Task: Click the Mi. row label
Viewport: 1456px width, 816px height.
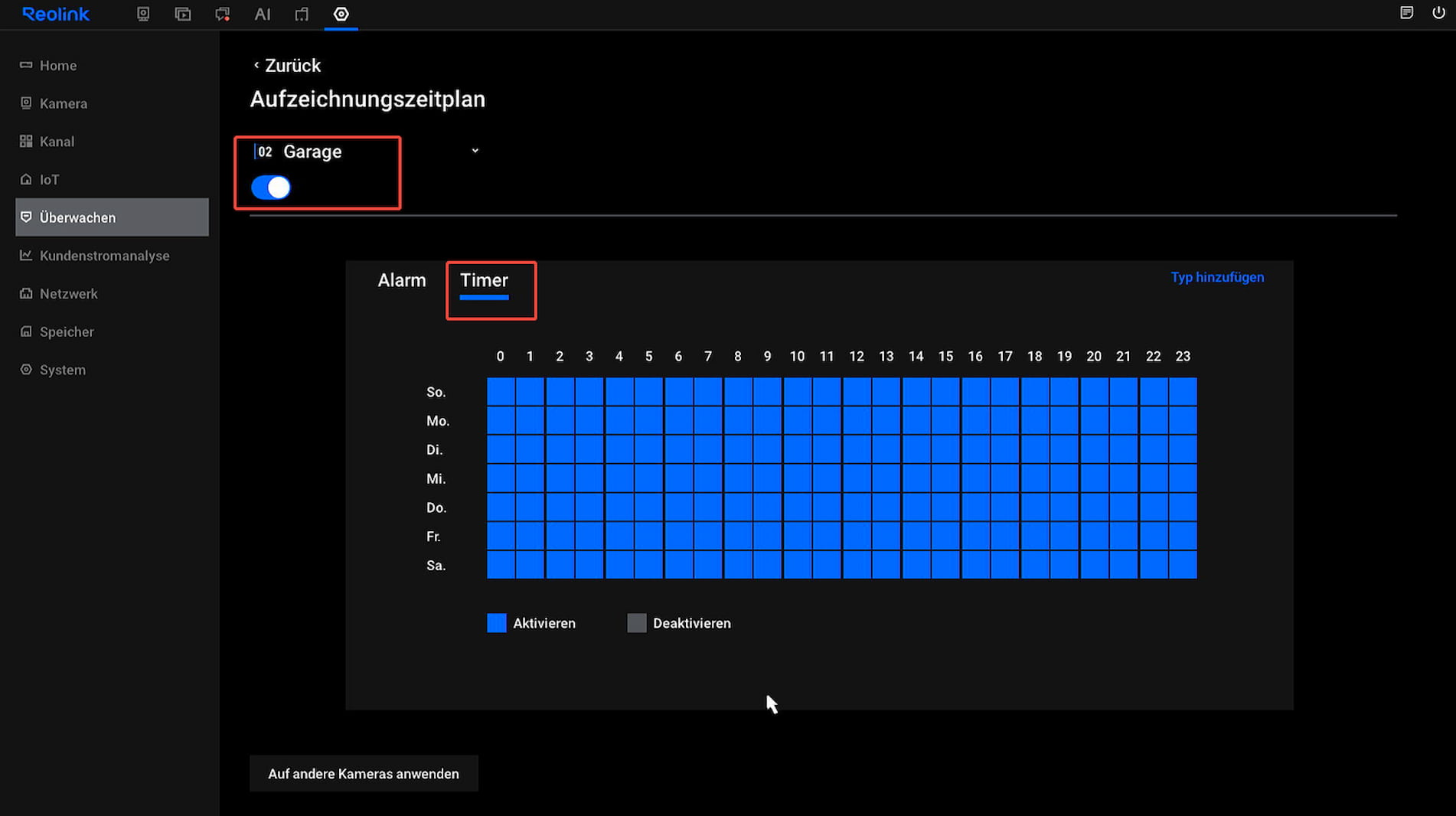Action: (436, 479)
